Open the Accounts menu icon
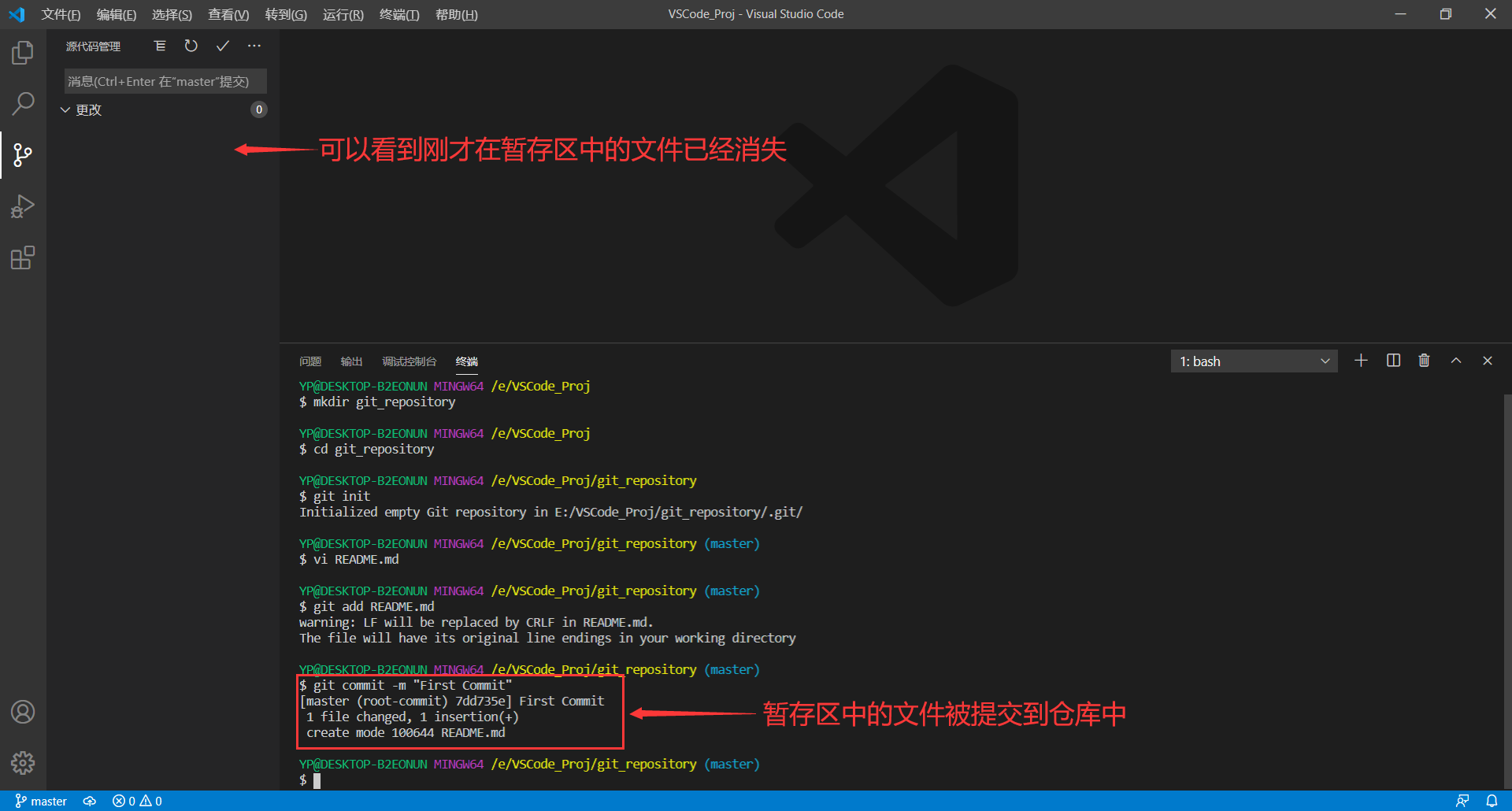 tap(23, 712)
